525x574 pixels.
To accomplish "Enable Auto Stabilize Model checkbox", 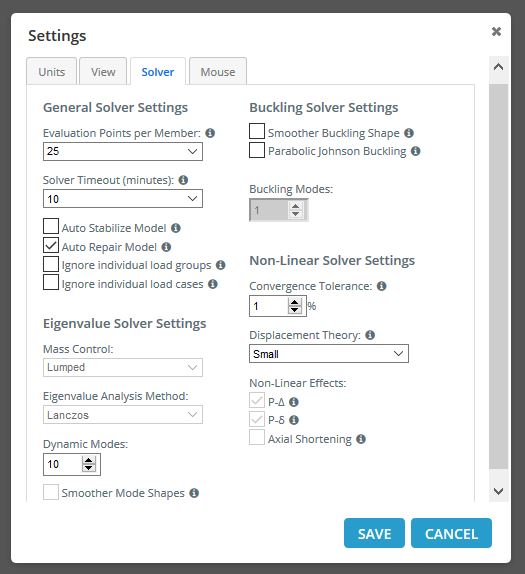I will click(51, 226).
